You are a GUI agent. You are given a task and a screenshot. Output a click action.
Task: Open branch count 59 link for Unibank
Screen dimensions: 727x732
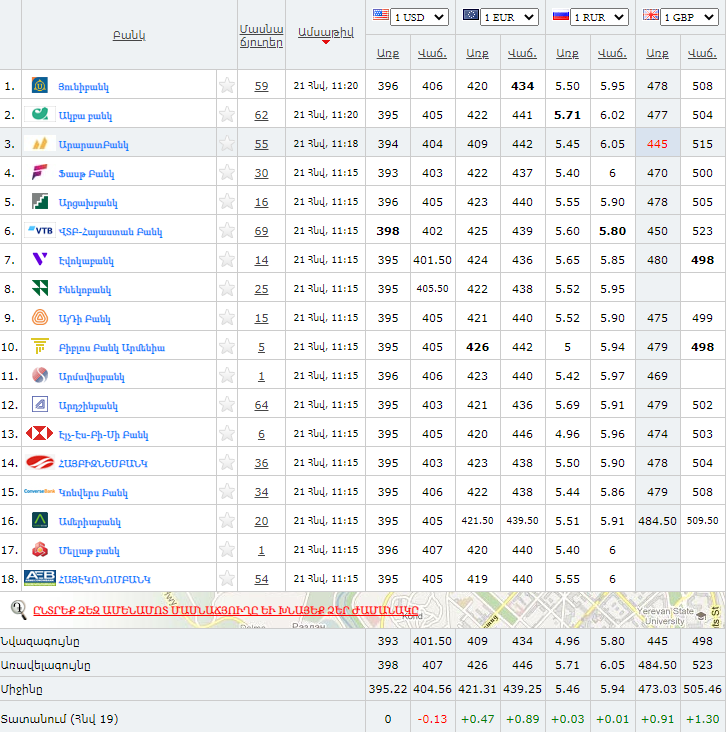261,86
